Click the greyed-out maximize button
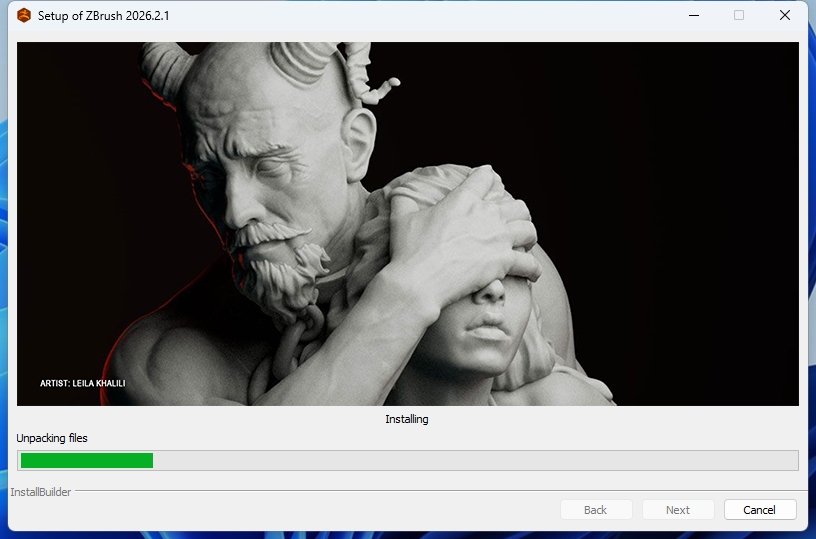816x539 pixels. pos(739,16)
